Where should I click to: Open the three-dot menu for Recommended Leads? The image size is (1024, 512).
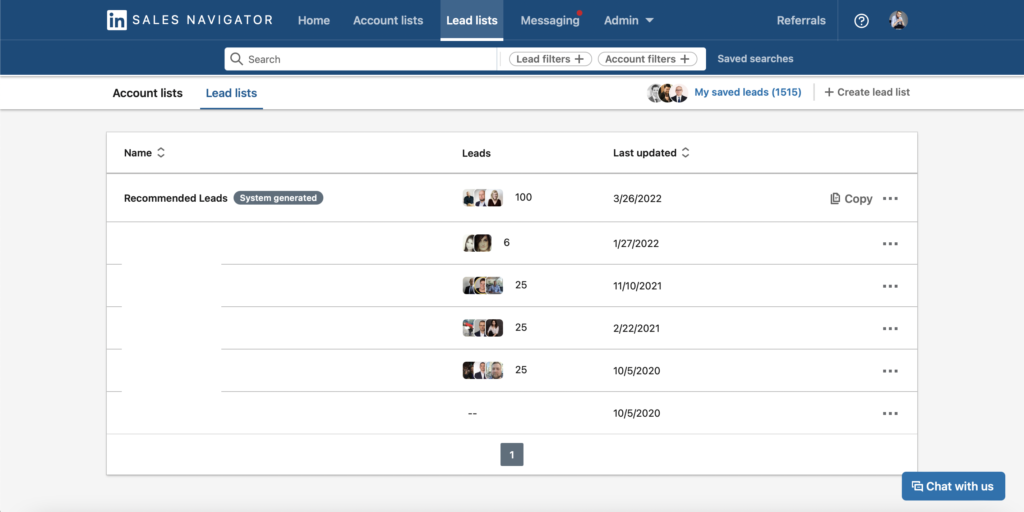pos(890,199)
